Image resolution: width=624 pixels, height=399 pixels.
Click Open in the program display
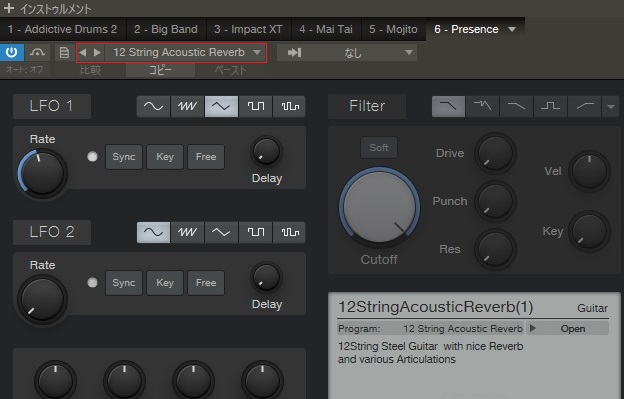[572, 329]
